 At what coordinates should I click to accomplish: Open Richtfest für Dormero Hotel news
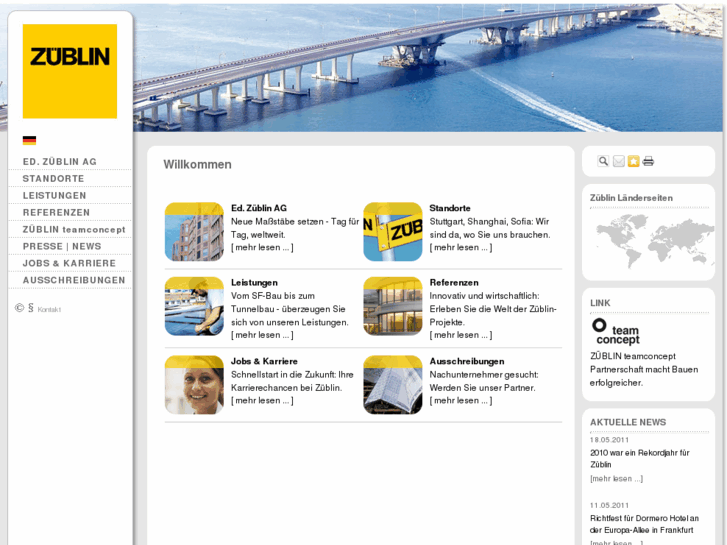pos(644,524)
